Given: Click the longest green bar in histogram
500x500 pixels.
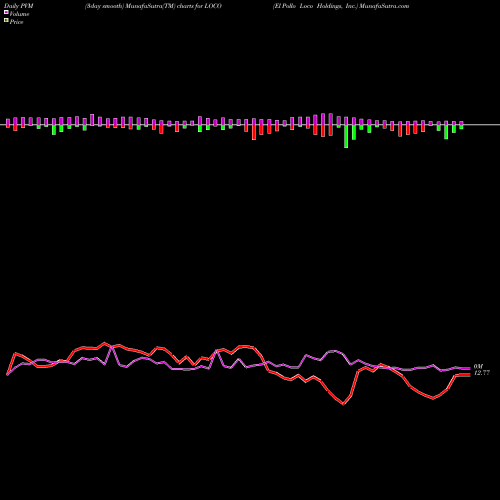Looking at the screenshot, I should [x=346, y=136].
